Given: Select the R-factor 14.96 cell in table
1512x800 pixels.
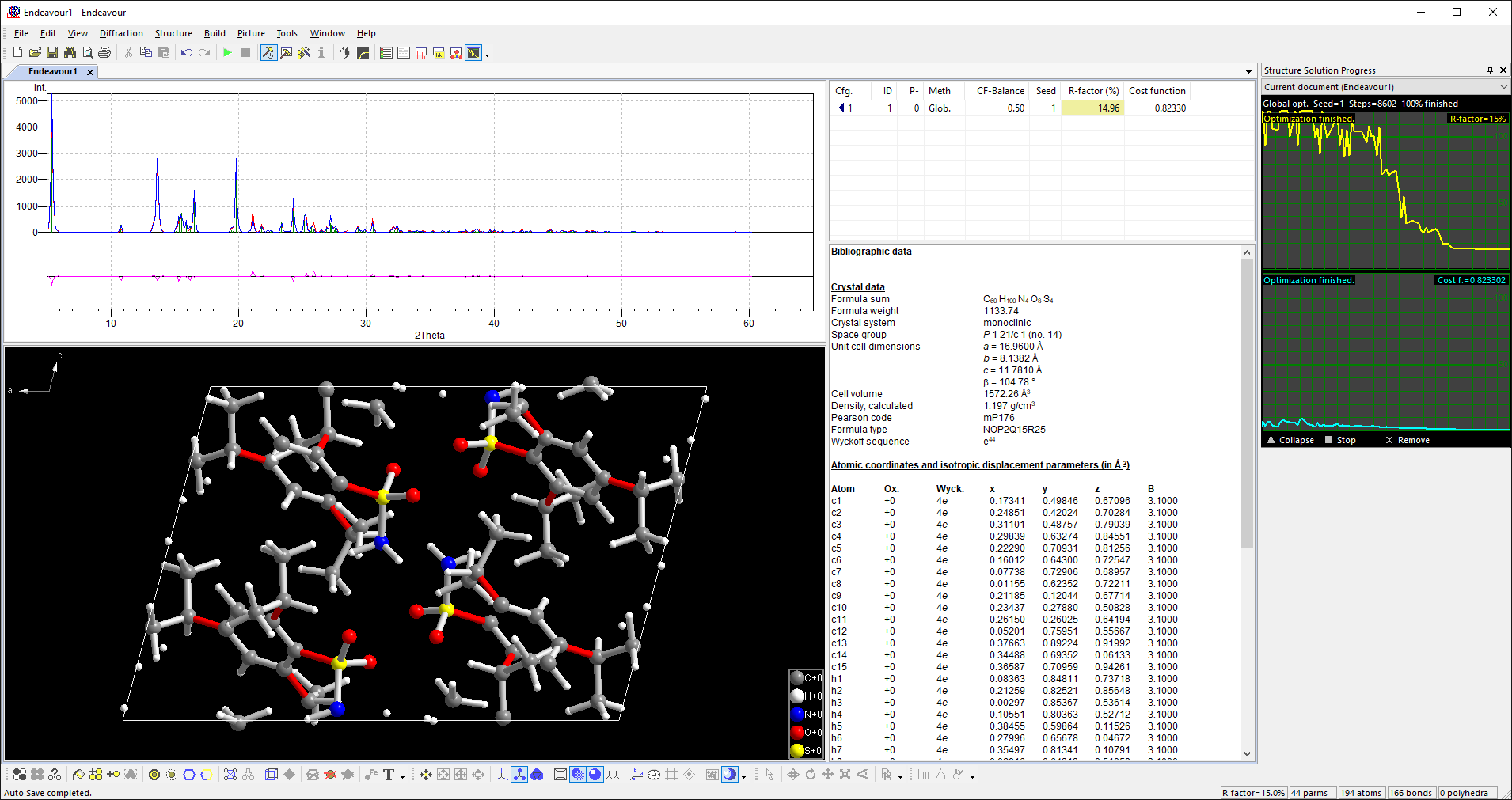Looking at the screenshot, I should point(1092,108).
